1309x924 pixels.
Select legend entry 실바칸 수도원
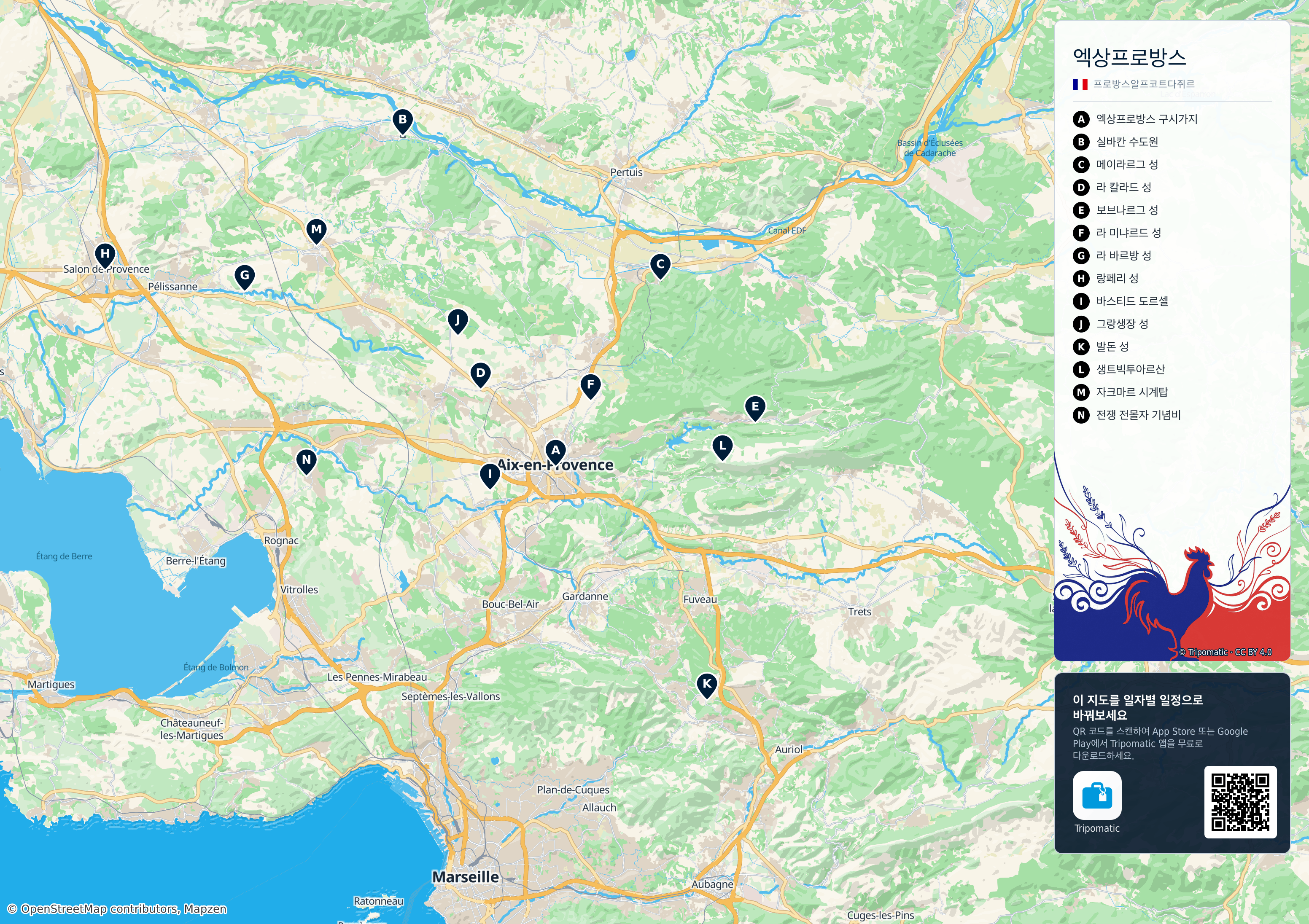[1115, 142]
